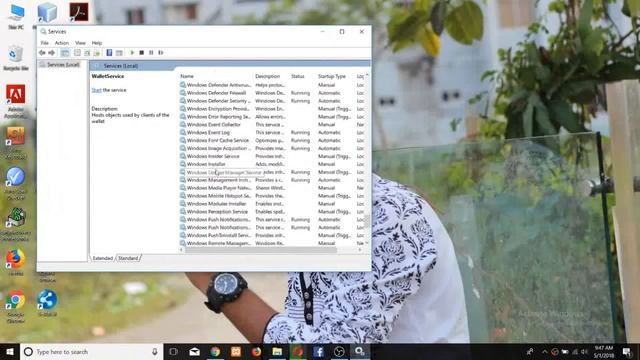Screen dimensions: 640x360
Task: Open the File menu
Action: click(x=44, y=43)
